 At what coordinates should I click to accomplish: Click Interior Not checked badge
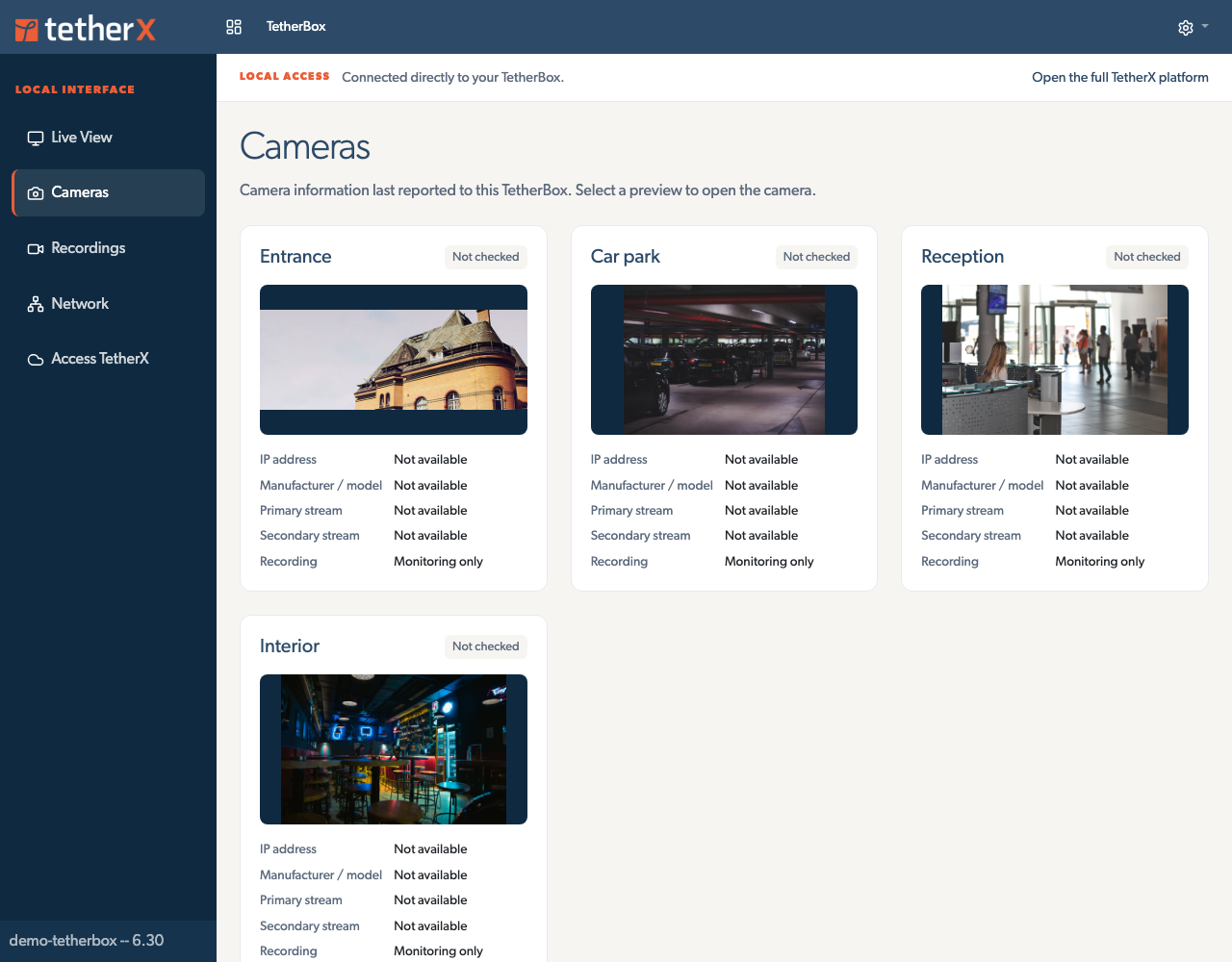[486, 646]
